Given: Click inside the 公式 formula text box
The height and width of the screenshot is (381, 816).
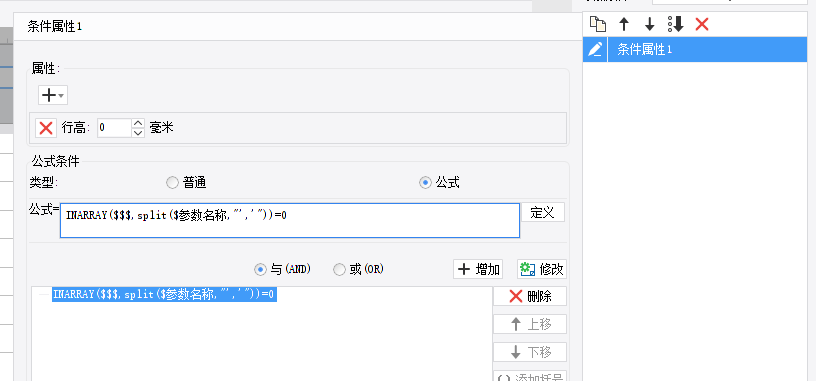Looking at the screenshot, I should tap(290, 221).
